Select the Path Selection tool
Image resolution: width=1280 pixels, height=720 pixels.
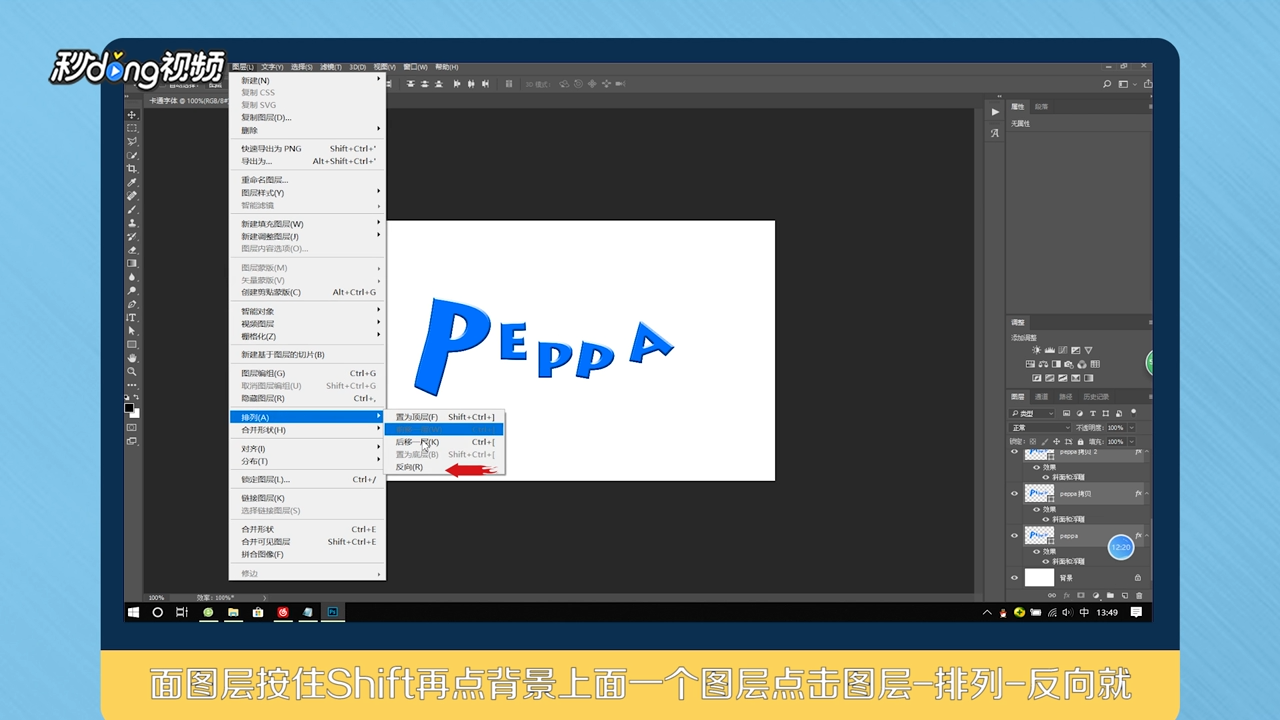(x=131, y=331)
